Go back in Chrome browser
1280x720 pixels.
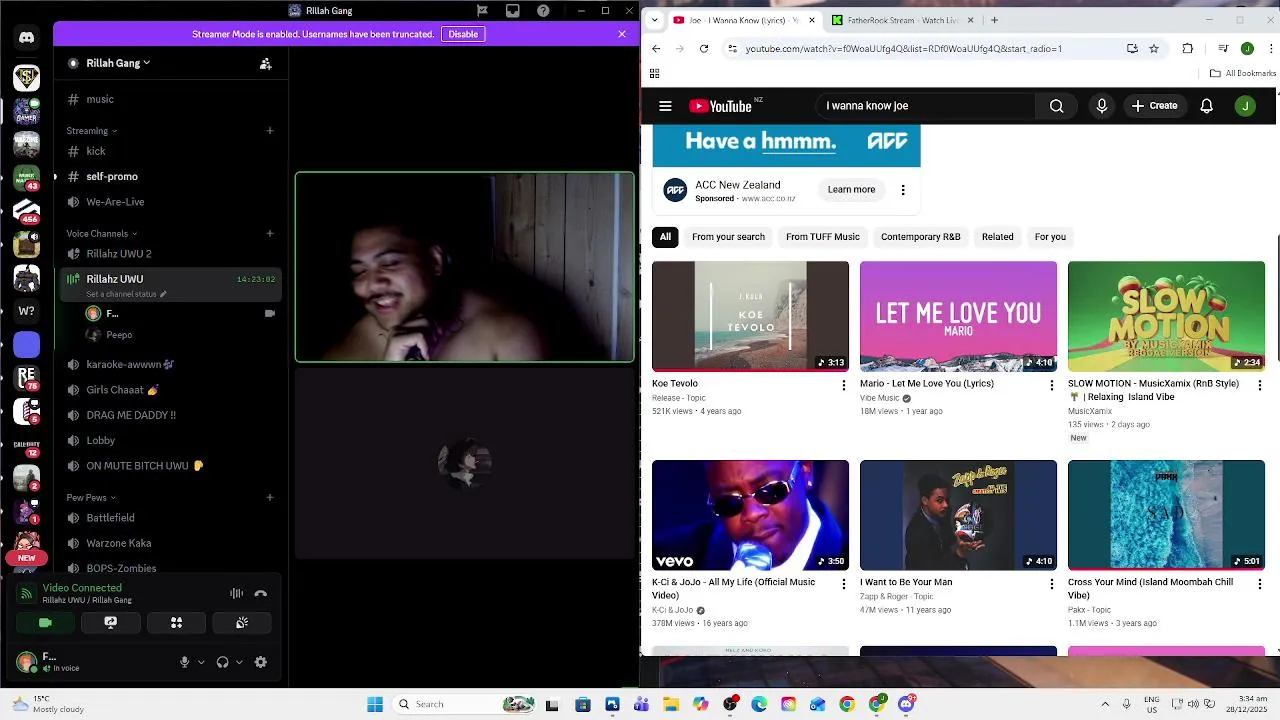(x=656, y=48)
